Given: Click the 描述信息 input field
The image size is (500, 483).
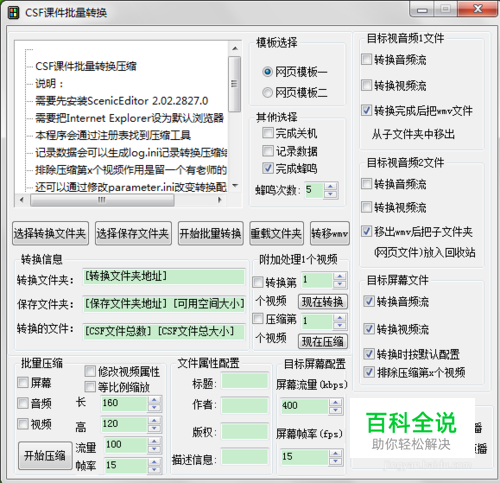Looking at the screenshot, I should tap(245, 457).
